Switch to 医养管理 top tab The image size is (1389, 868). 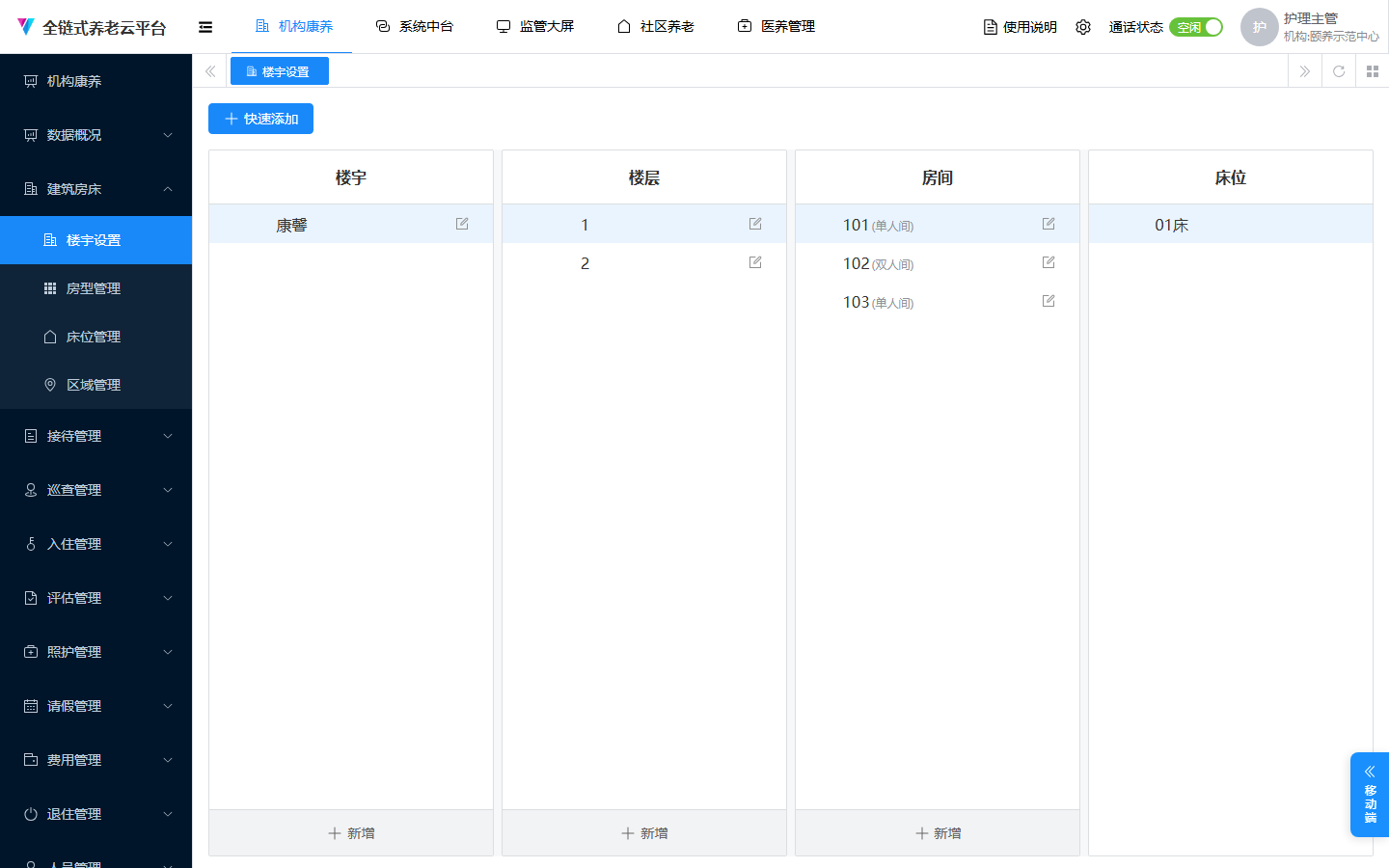point(776,27)
